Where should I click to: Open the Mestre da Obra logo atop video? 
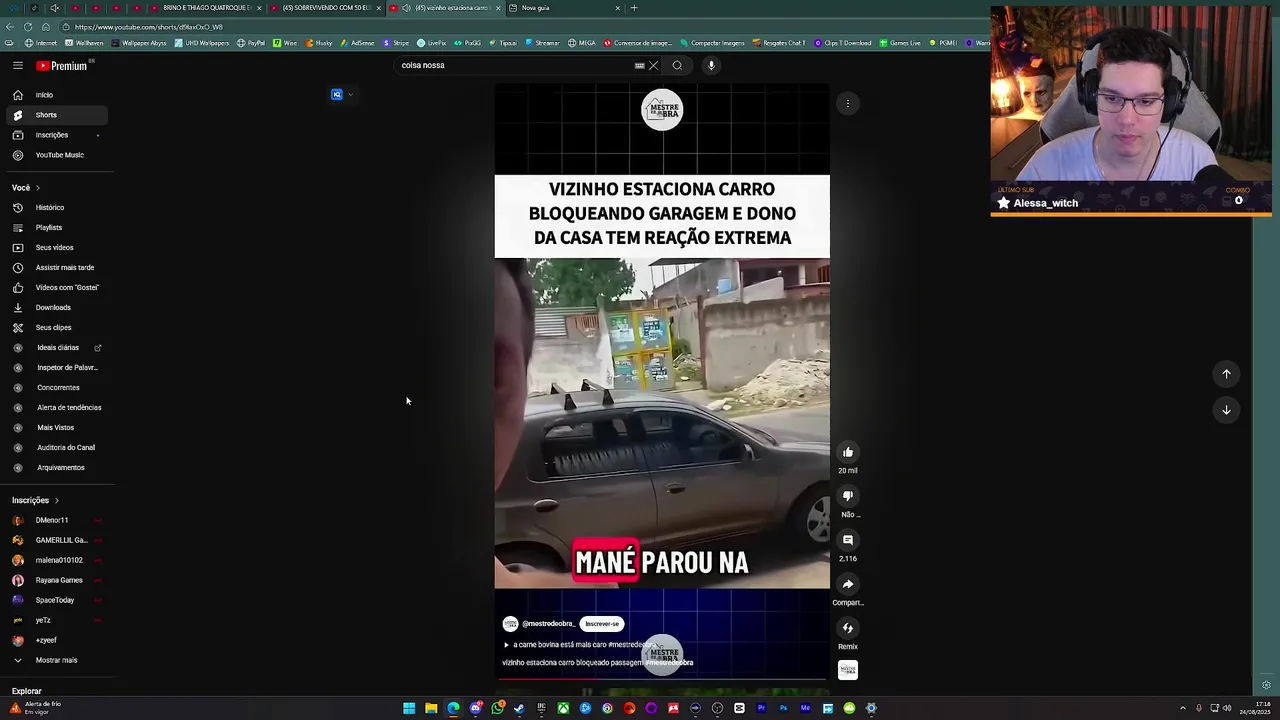click(x=662, y=109)
